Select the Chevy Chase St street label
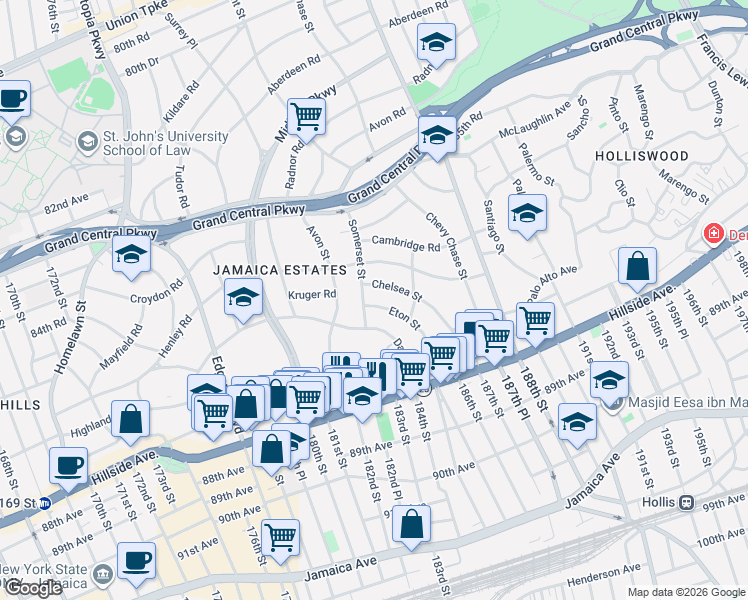Image resolution: width=748 pixels, height=600 pixels. point(446,246)
